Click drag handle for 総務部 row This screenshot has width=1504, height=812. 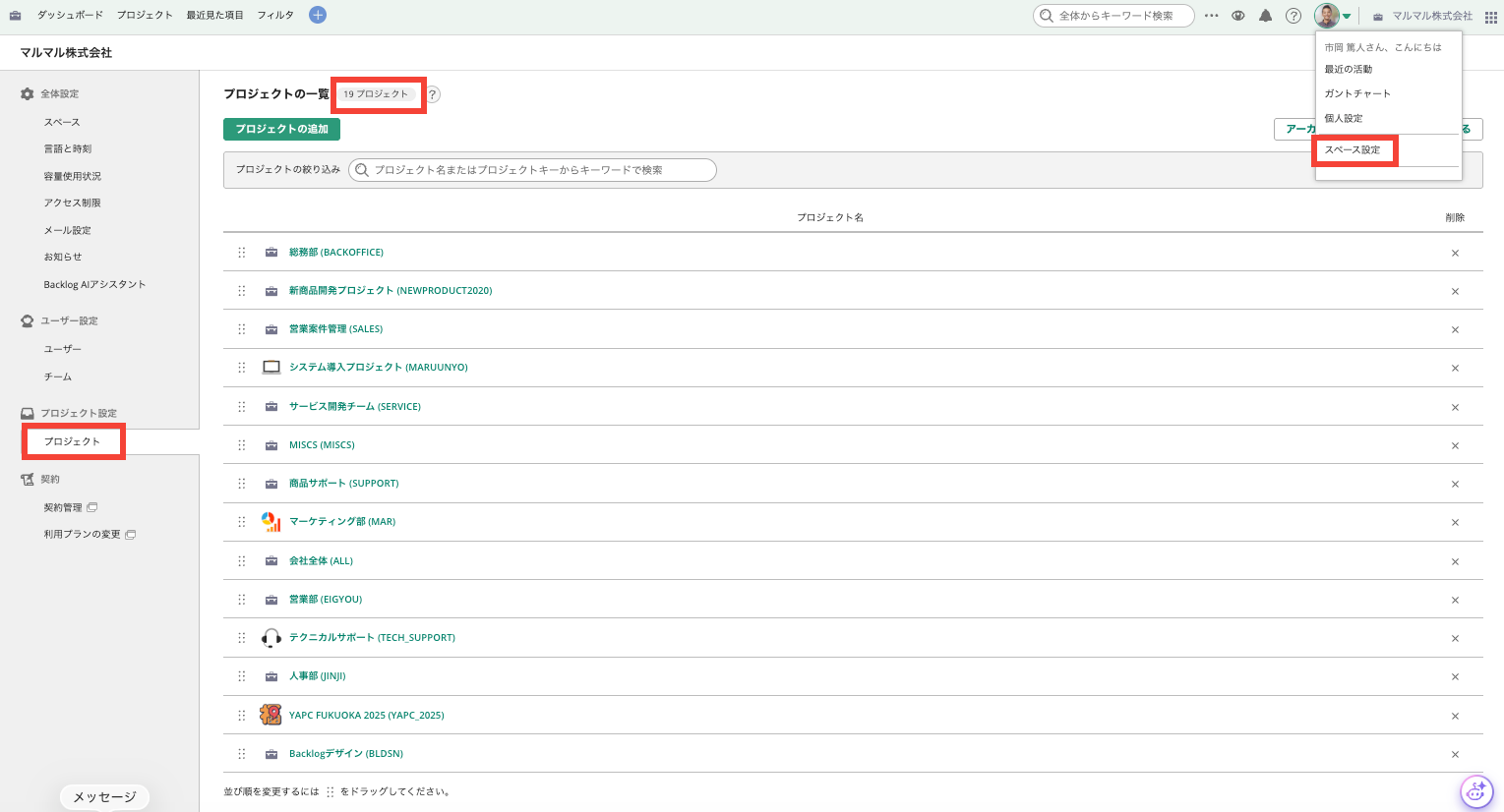(x=242, y=253)
